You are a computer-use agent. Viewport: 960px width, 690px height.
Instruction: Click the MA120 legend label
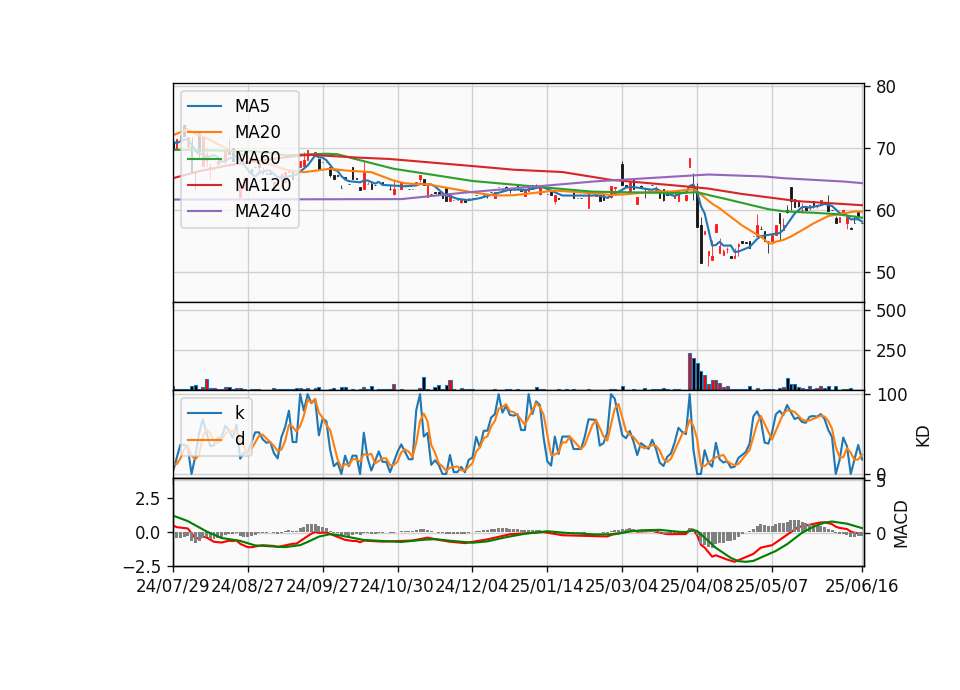263,185
